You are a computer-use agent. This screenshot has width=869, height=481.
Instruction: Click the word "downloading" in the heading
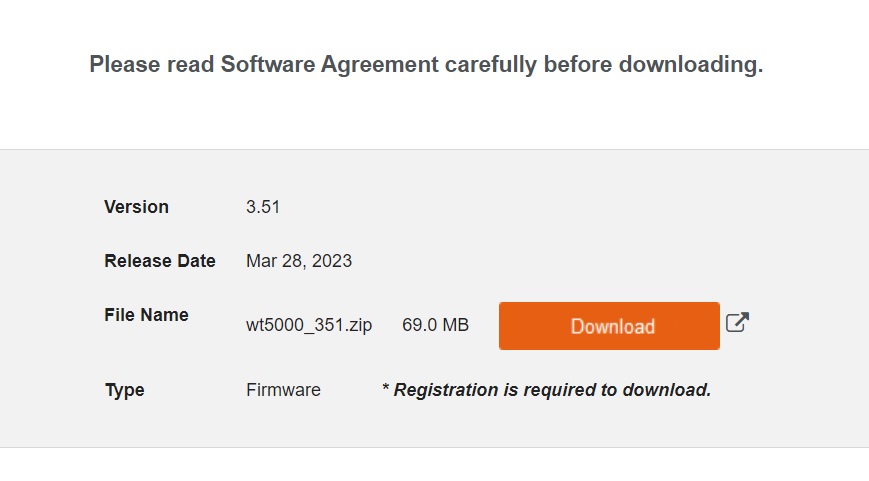click(690, 65)
